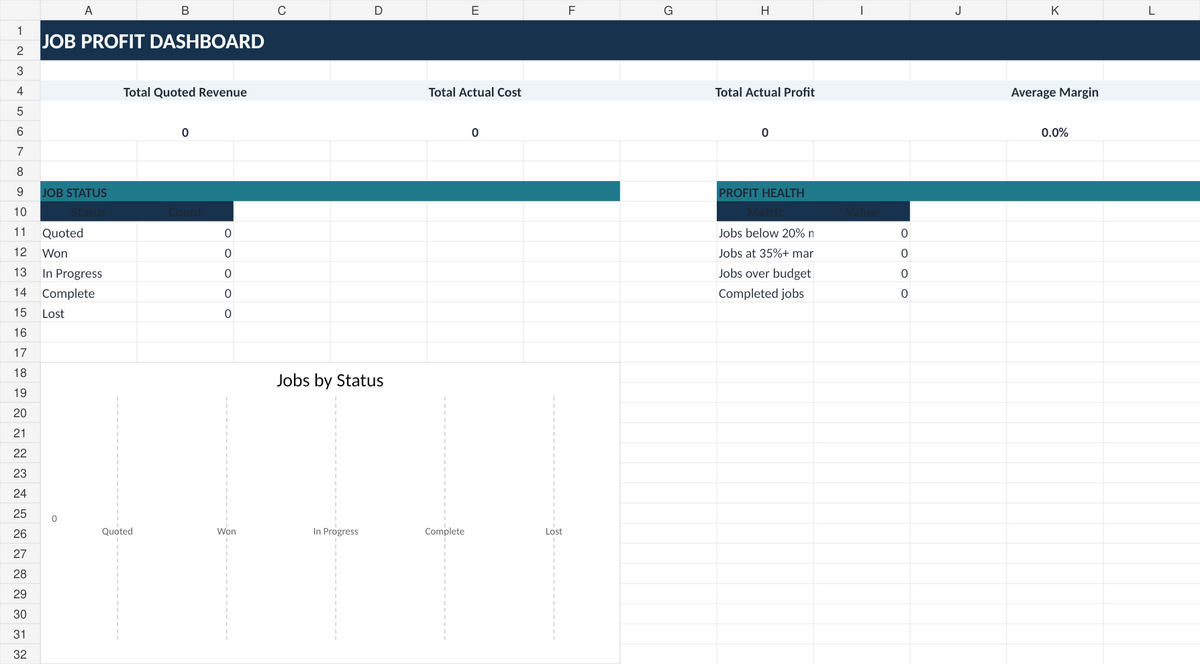Select the 0 value under Total Actual Profit
The width and height of the screenshot is (1200, 664).
click(x=765, y=132)
